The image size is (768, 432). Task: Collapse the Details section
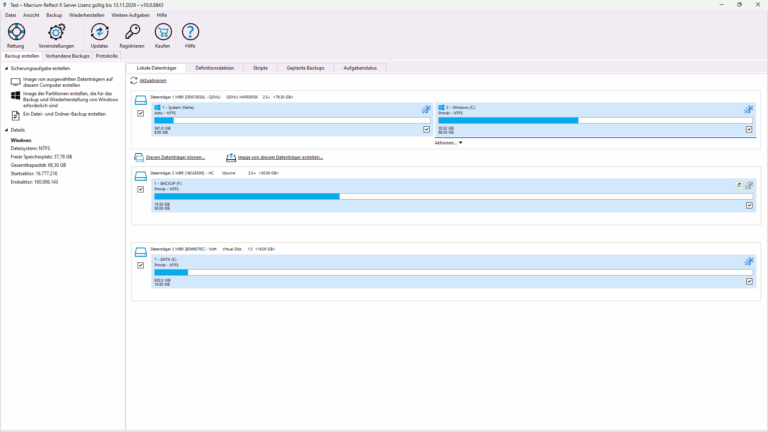click(x=6, y=130)
